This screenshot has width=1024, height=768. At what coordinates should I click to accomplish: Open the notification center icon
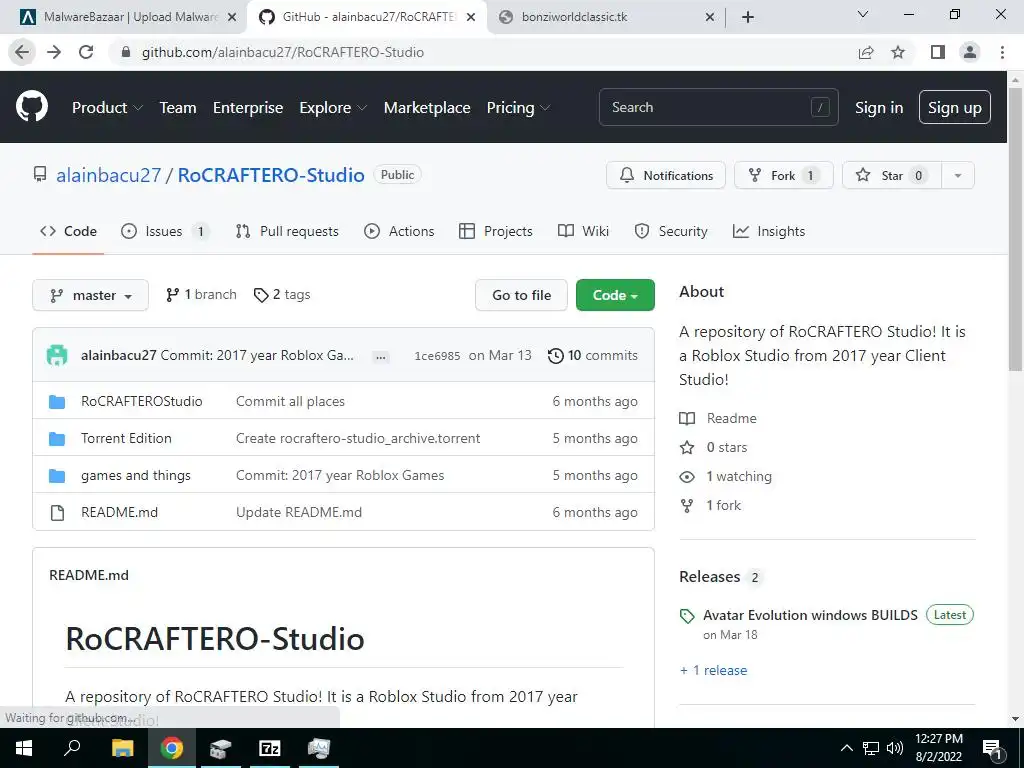[992, 750]
